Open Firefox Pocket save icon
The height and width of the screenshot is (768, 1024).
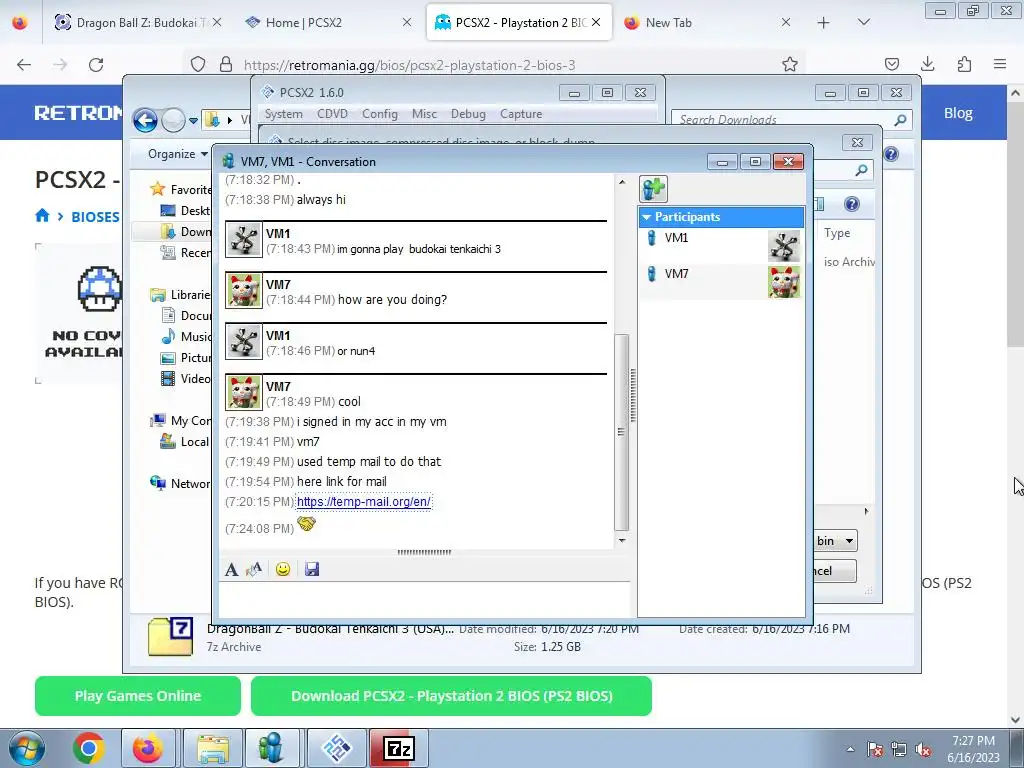coord(891,64)
